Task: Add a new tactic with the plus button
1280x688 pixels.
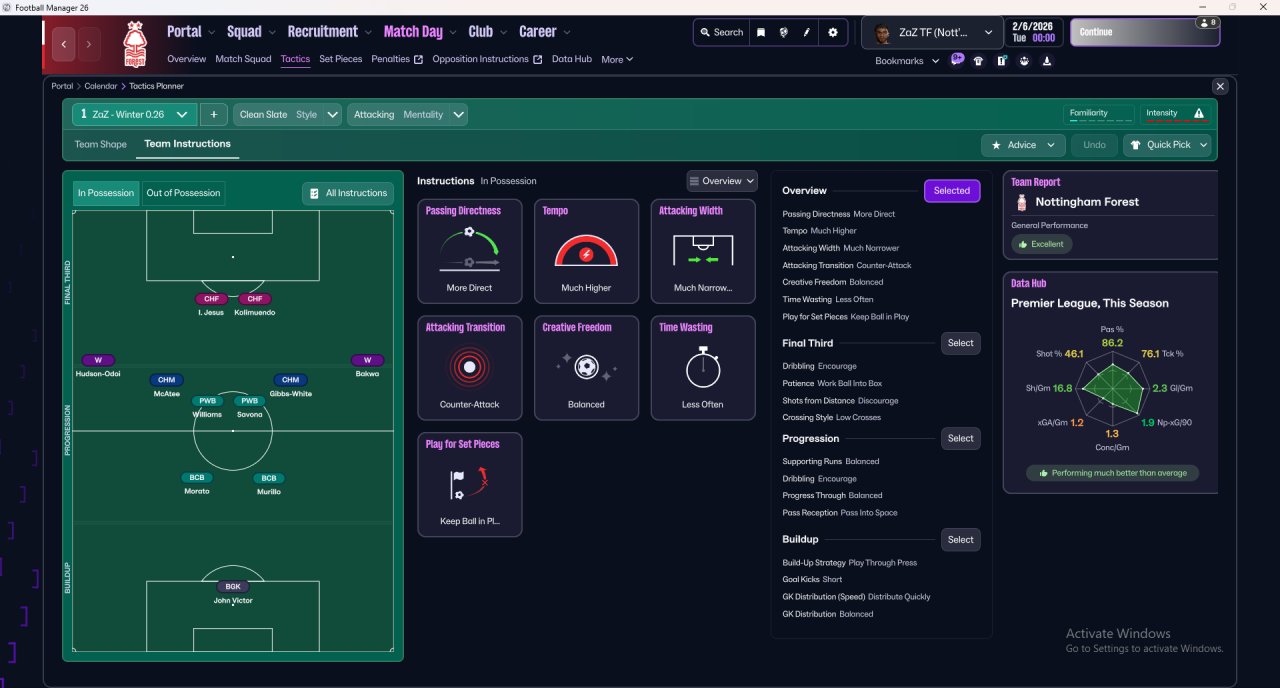Action: pyautogui.click(x=214, y=114)
